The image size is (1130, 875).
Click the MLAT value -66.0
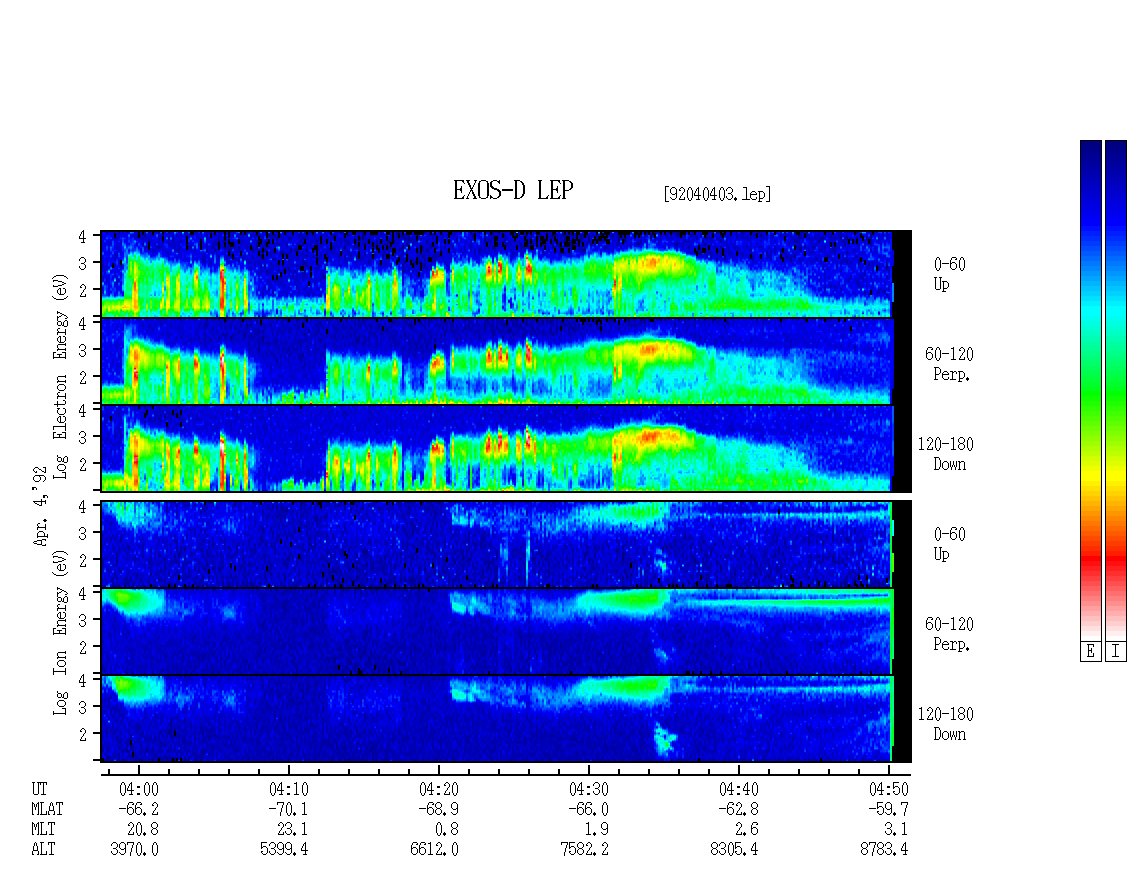[588, 809]
